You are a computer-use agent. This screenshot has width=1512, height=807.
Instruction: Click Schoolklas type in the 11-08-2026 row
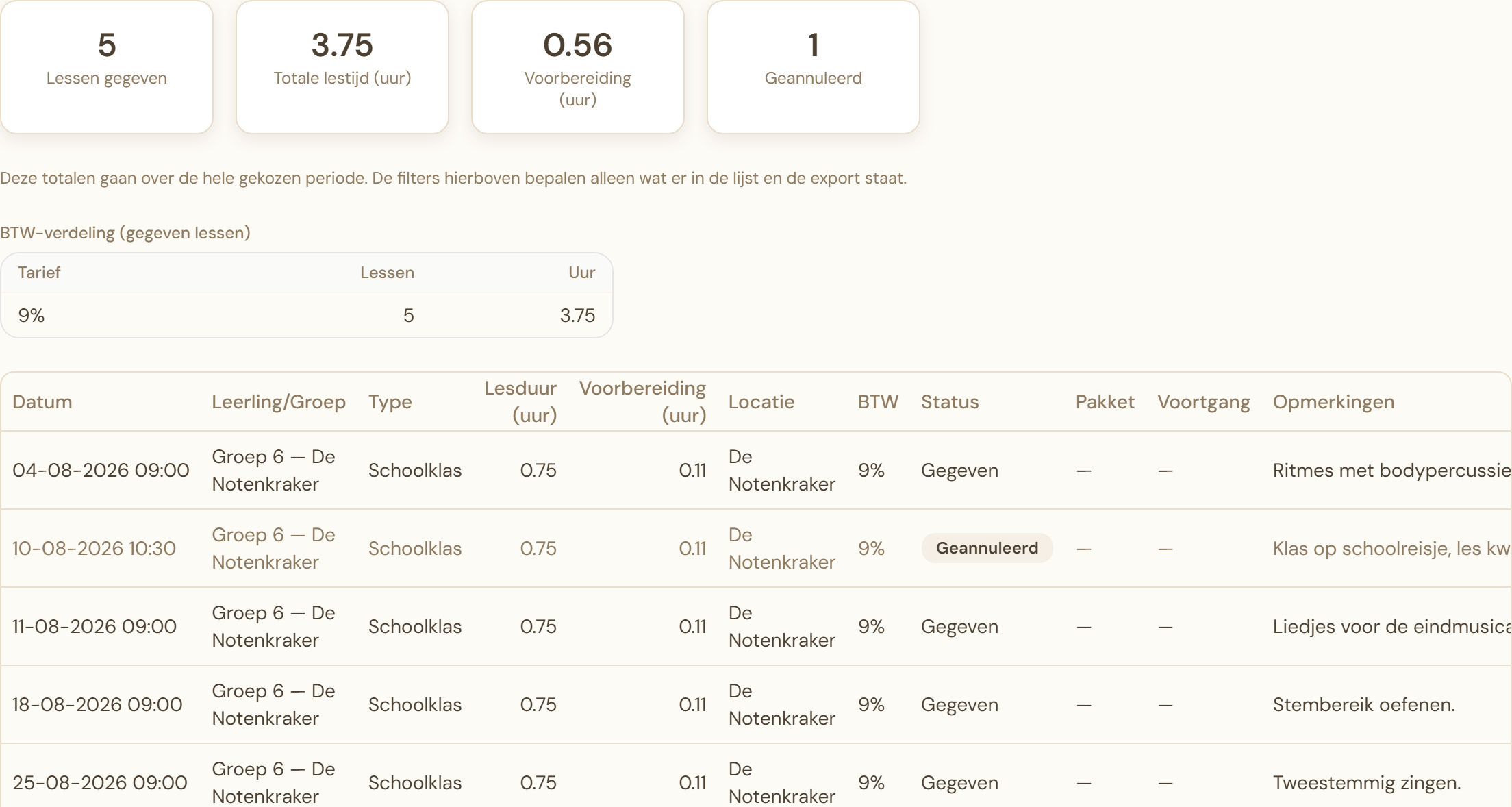point(415,627)
